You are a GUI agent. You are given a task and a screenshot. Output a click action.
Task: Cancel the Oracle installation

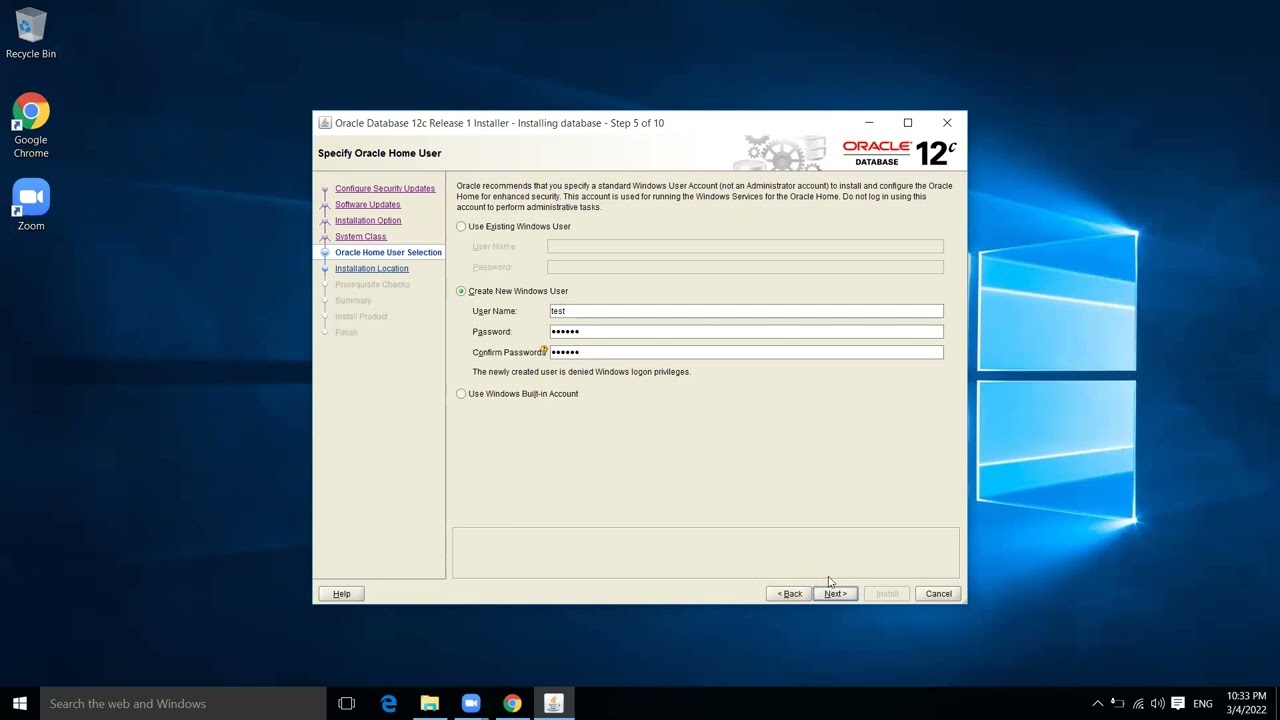tap(938, 594)
